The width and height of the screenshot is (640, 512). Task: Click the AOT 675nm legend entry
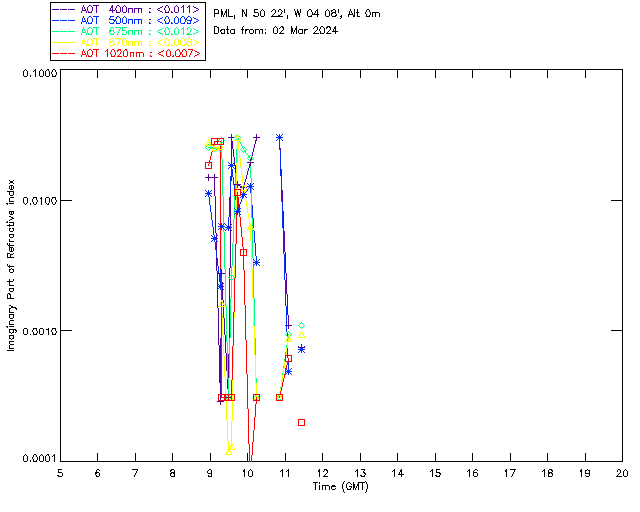click(x=127, y=31)
